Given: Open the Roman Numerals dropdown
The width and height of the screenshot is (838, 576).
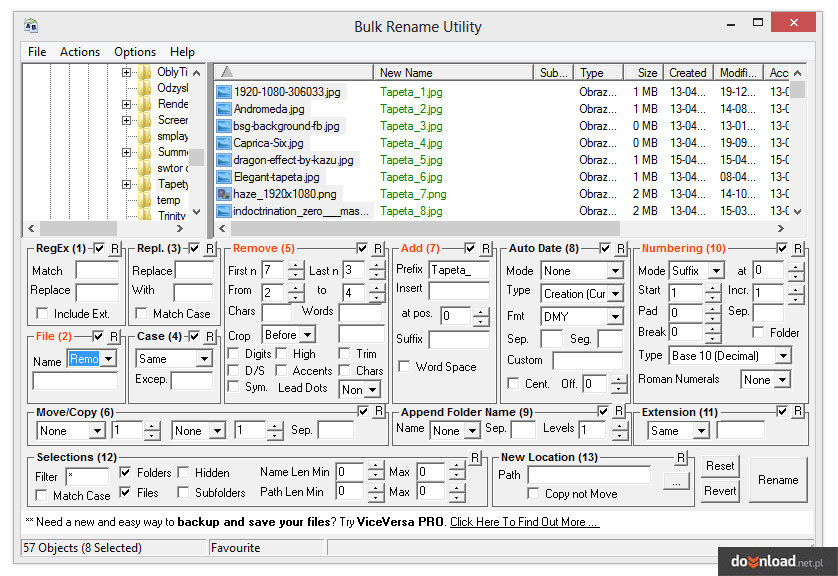Looking at the screenshot, I should click(x=782, y=380).
